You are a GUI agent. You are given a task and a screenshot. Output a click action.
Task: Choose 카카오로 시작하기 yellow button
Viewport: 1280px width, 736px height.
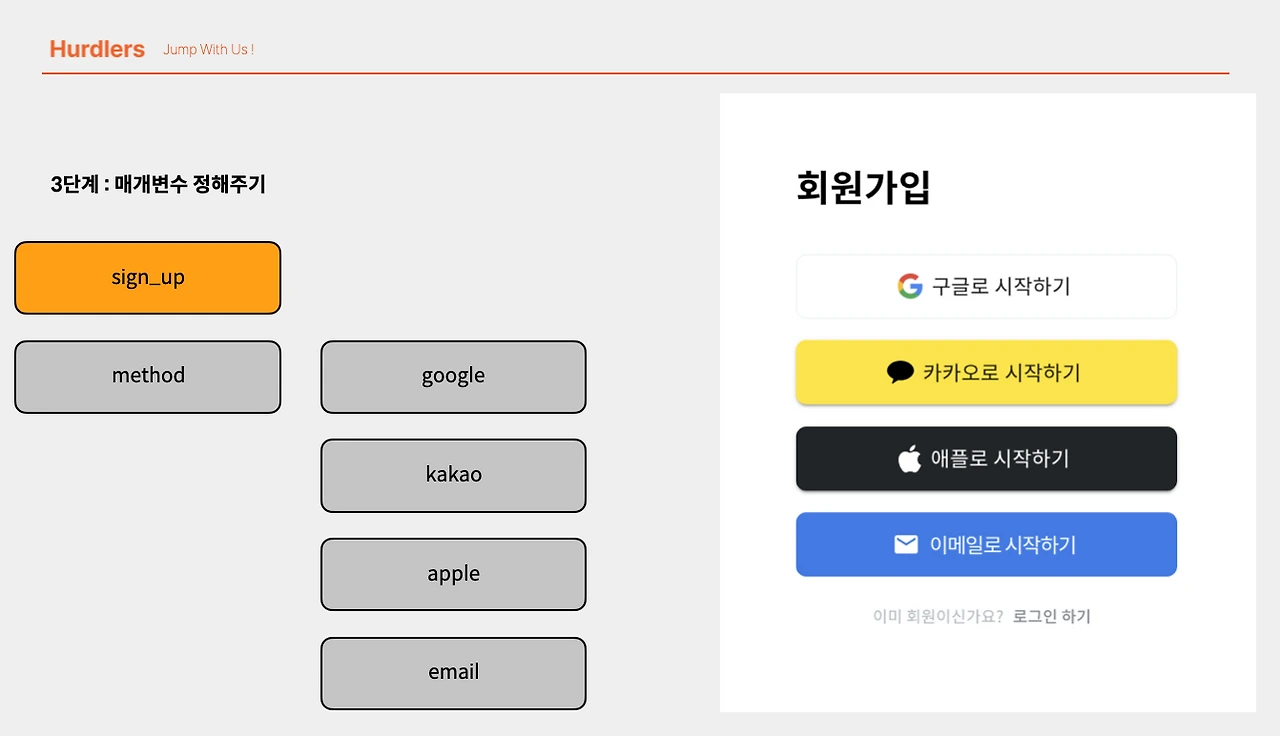coord(986,372)
